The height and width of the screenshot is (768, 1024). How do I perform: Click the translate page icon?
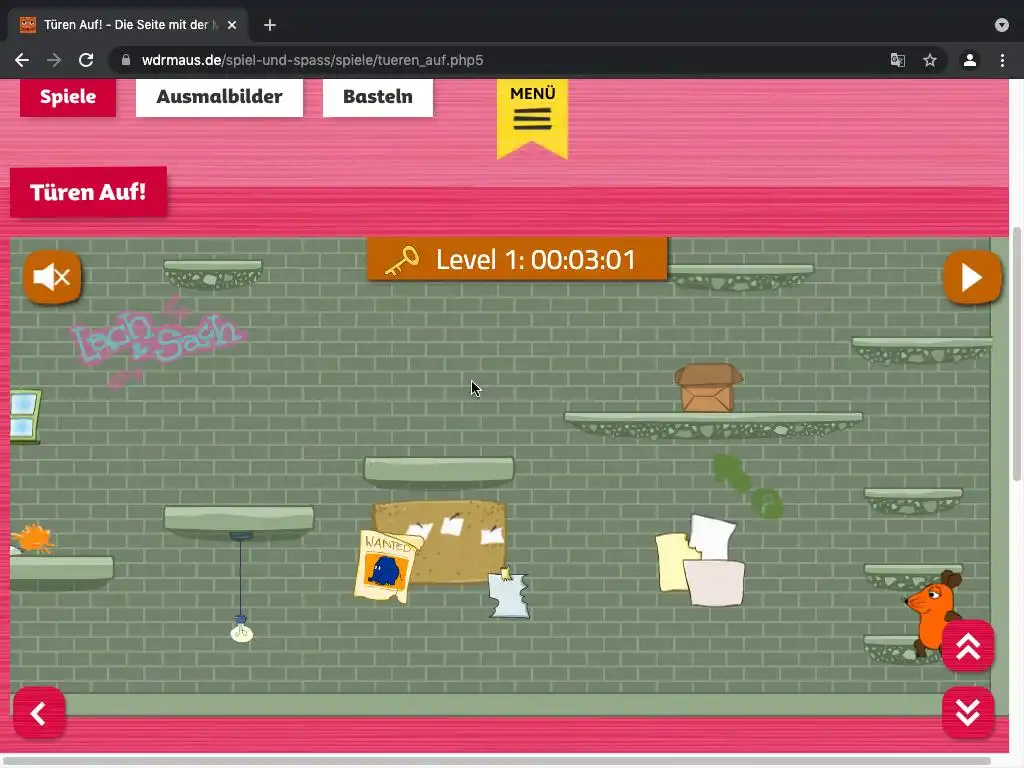(x=898, y=60)
